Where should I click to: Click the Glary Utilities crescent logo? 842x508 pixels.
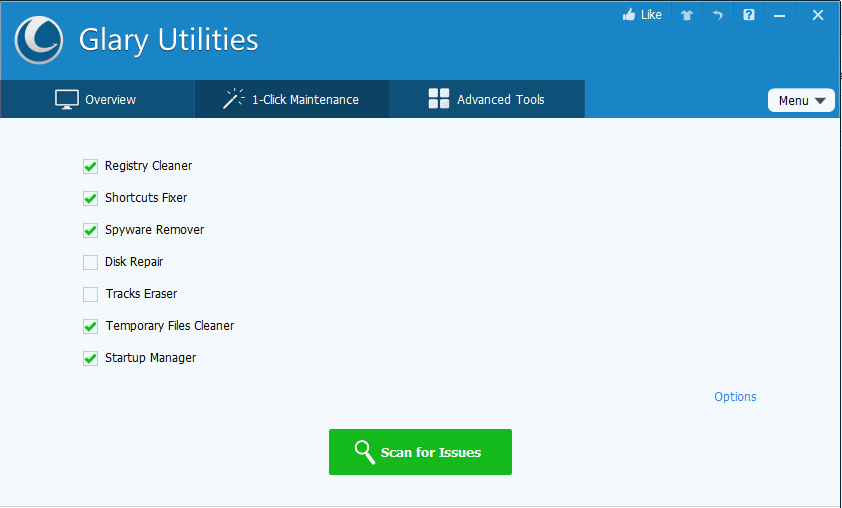tap(39, 40)
